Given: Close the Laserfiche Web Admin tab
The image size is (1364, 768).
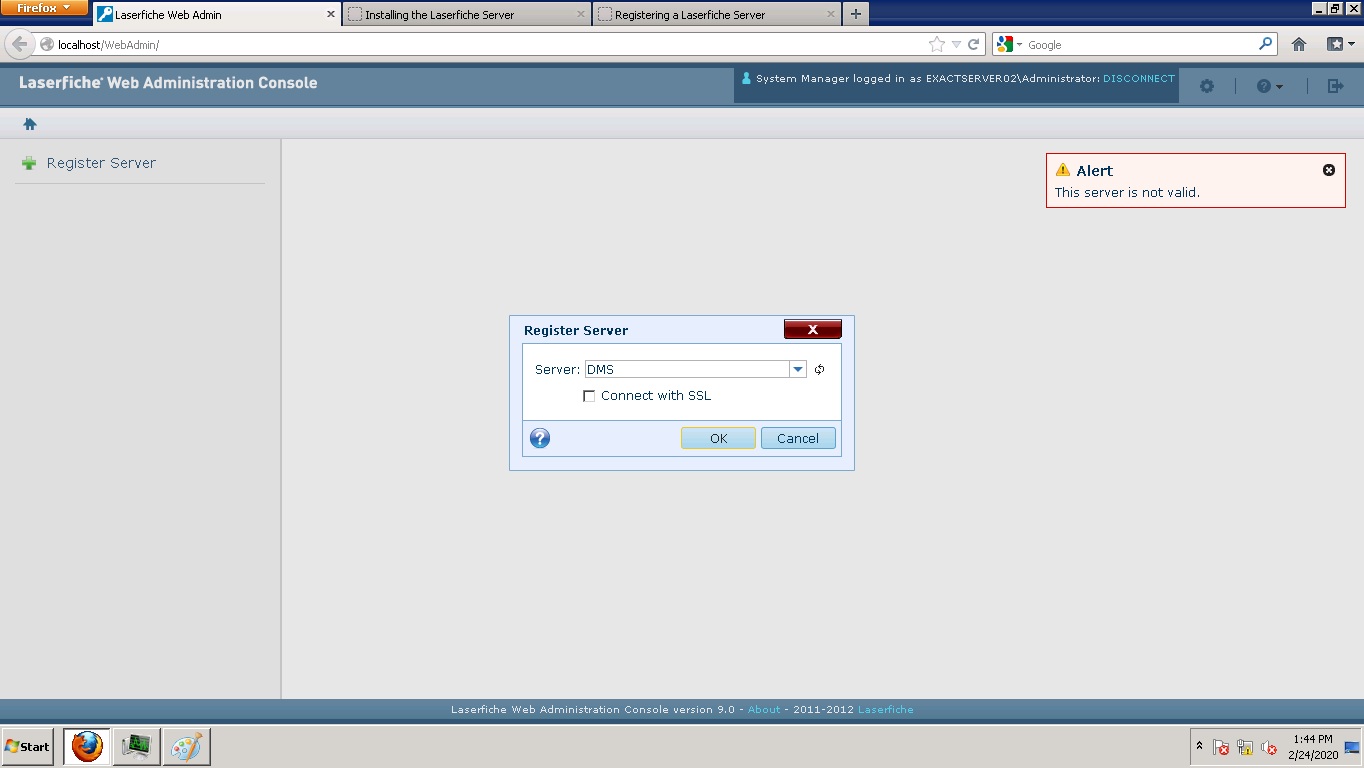Looking at the screenshot, I should pyautogui.click(x=331, y=15).
